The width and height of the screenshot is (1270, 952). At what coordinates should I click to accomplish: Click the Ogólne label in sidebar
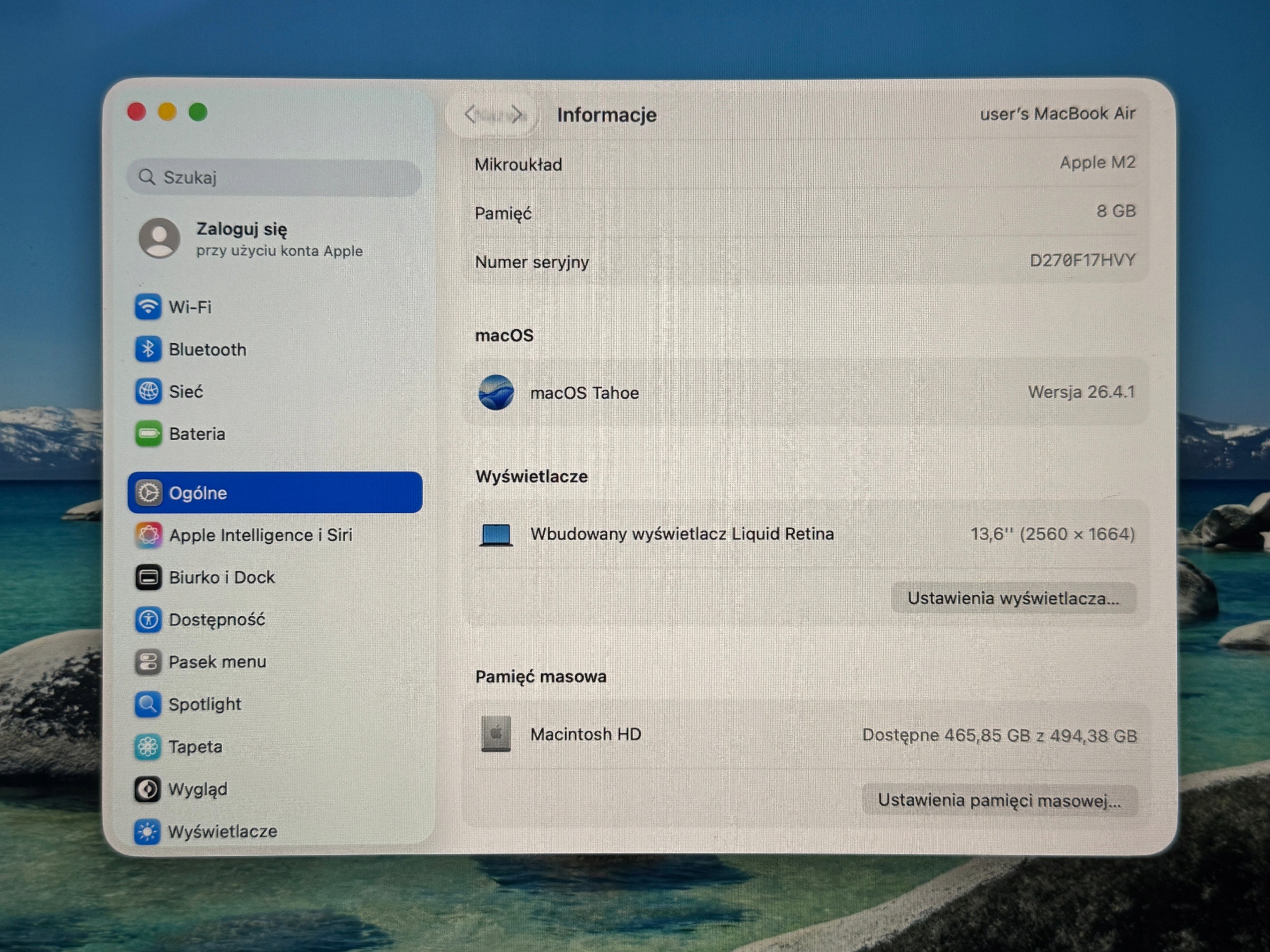[198, 493]
